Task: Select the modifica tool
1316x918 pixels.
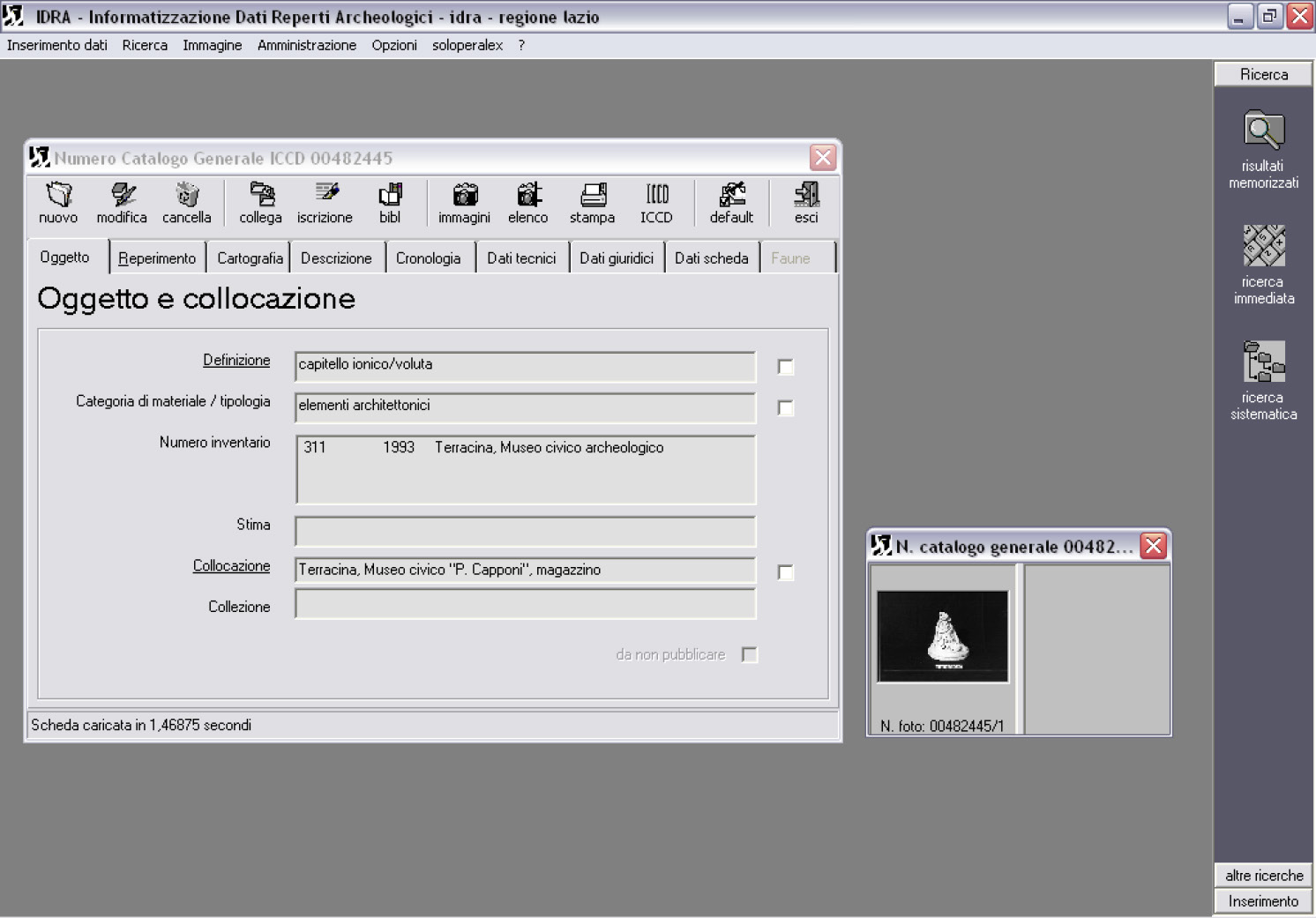Action: pos(122,202)
